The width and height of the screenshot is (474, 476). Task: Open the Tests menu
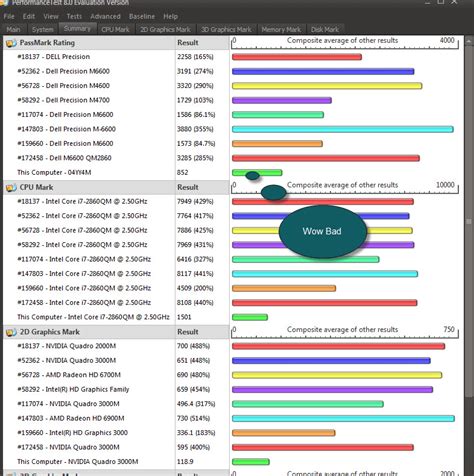tap(74, 16)
